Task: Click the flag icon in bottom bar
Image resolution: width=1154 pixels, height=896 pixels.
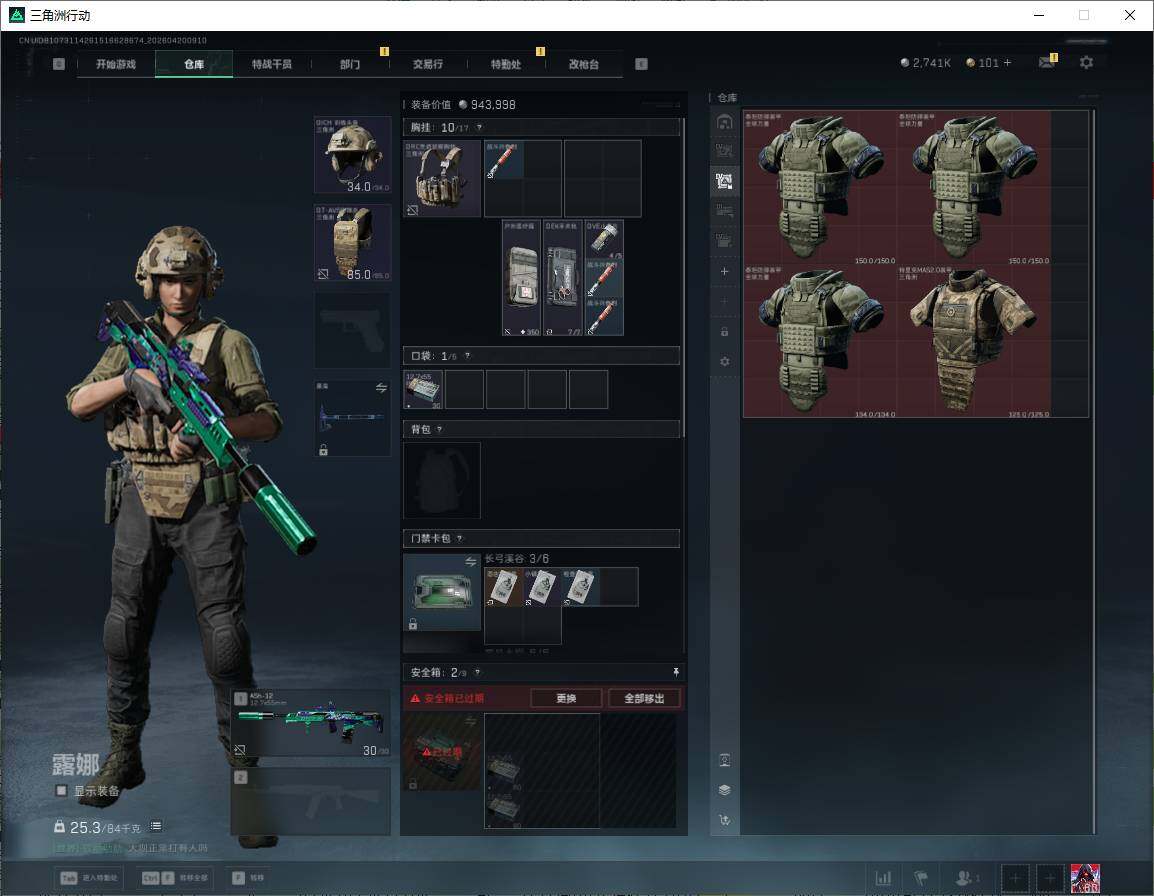Action: tap(921, 878)
